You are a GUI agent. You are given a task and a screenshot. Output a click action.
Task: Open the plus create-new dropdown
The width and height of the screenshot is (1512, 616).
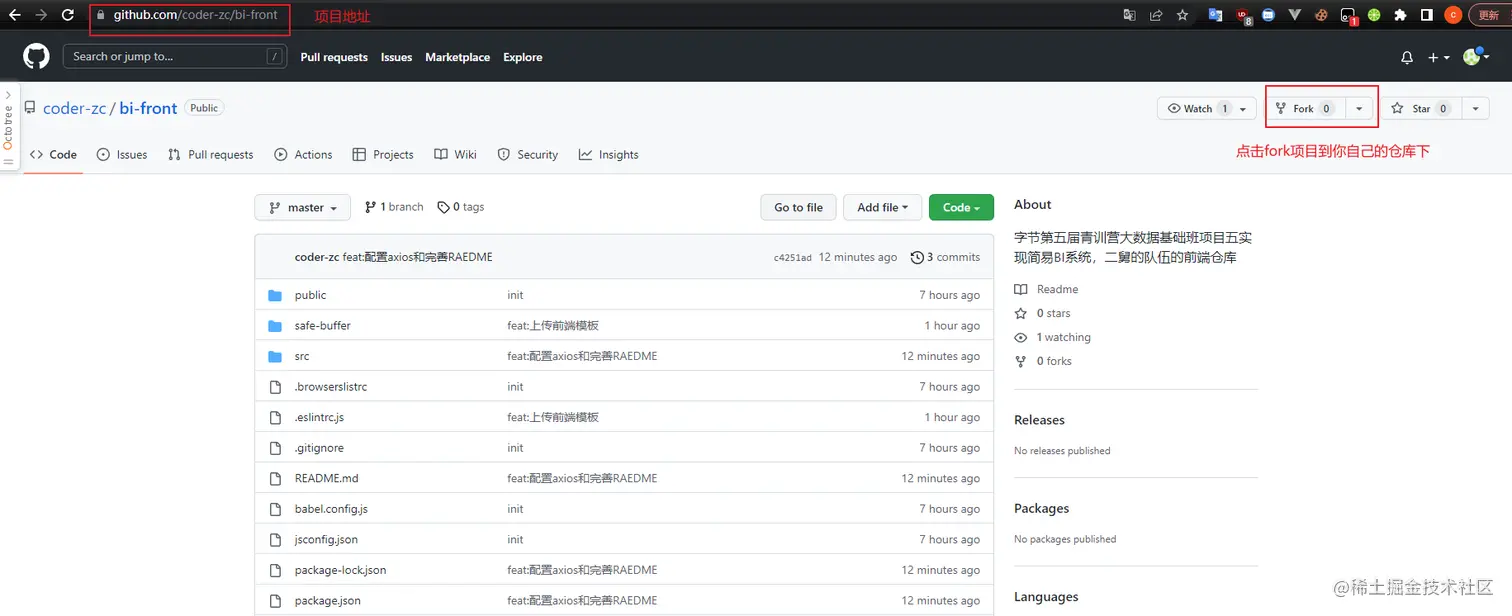click(x=1438, y=57)
